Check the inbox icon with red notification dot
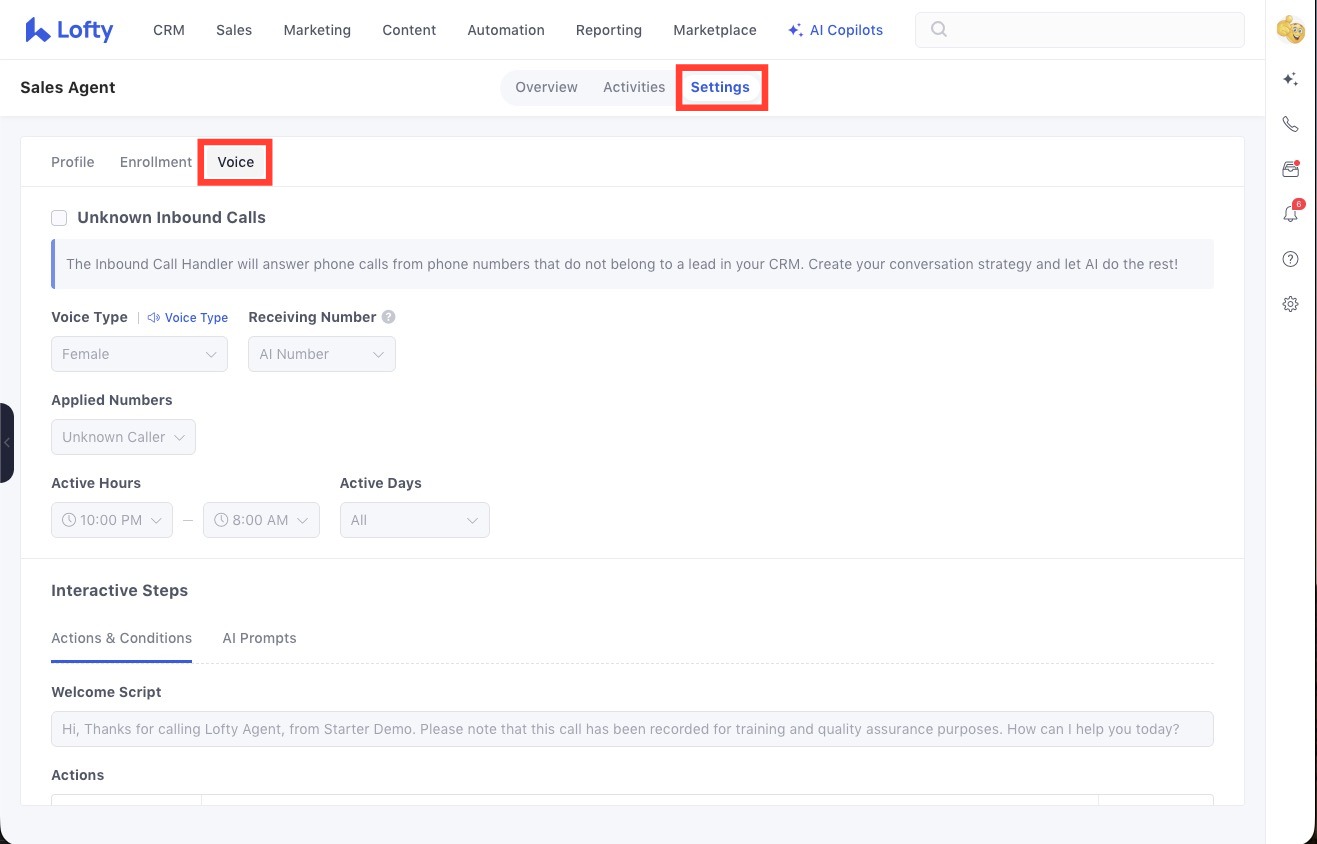Image resolution: width=1317 pixels, height=844 pixels. (1290, 168)
